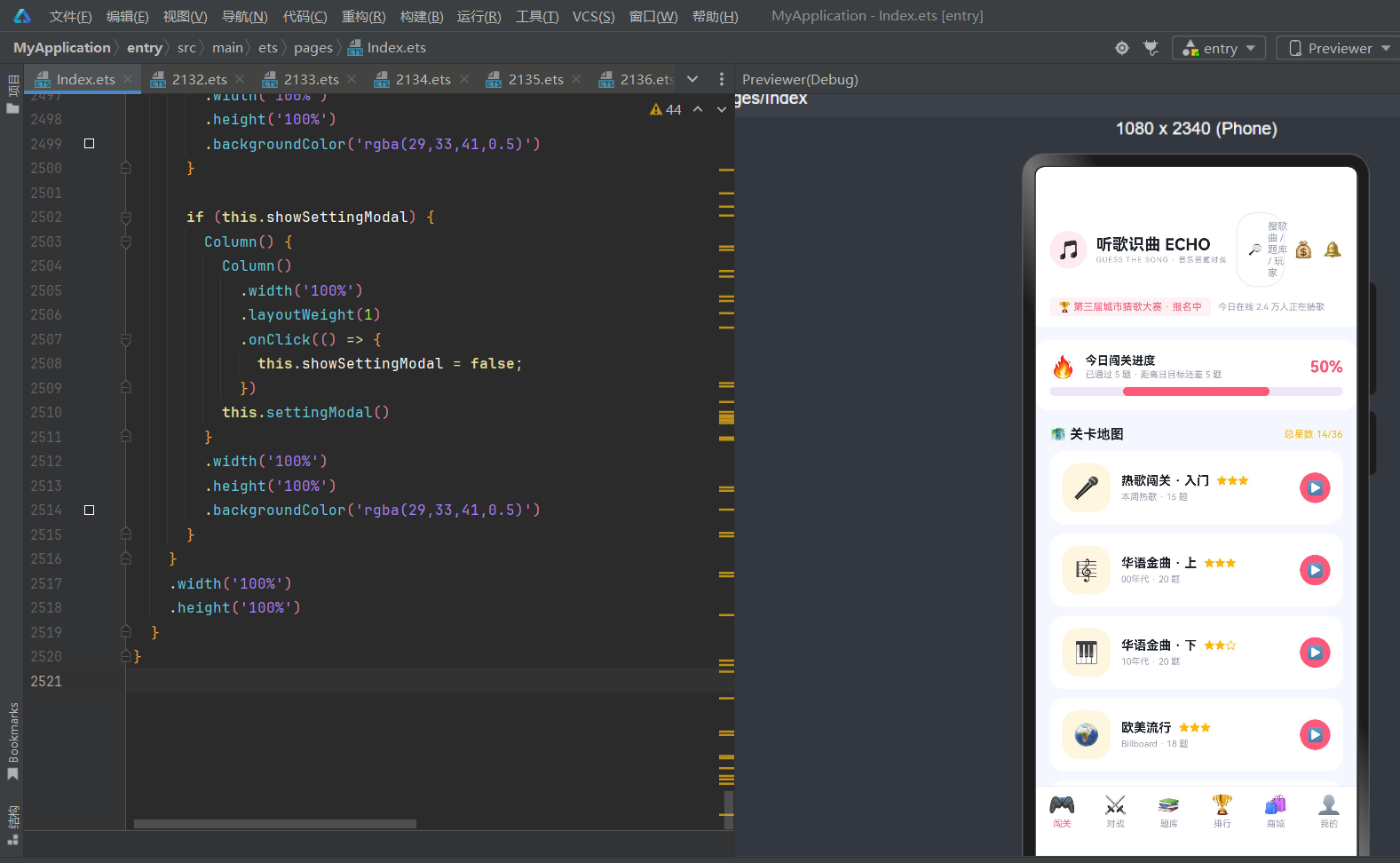
Task: Open the VCS(S) menu
Action: coord(593,16)
